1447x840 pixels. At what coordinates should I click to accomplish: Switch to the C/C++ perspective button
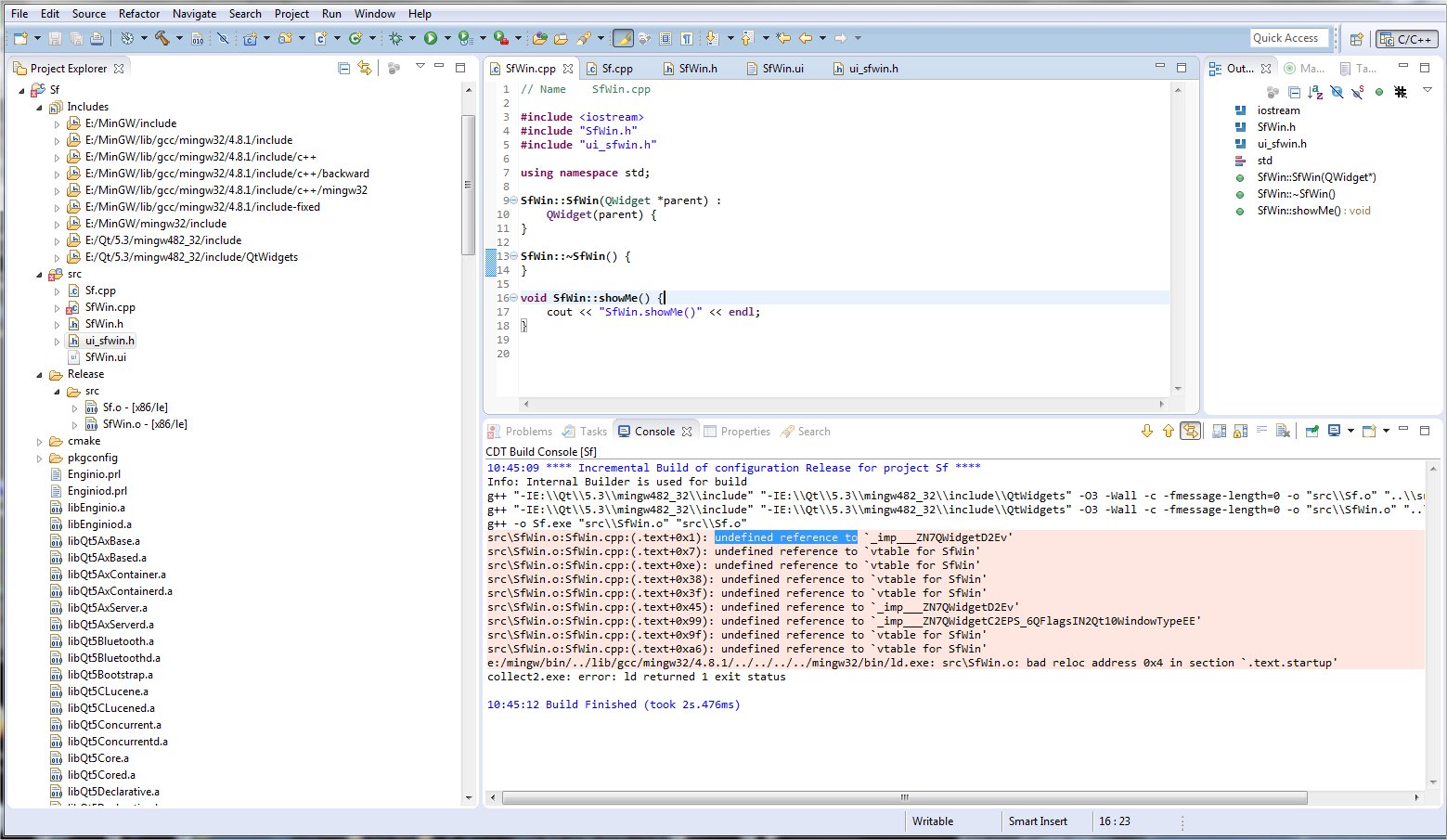tap(1406, 39)
